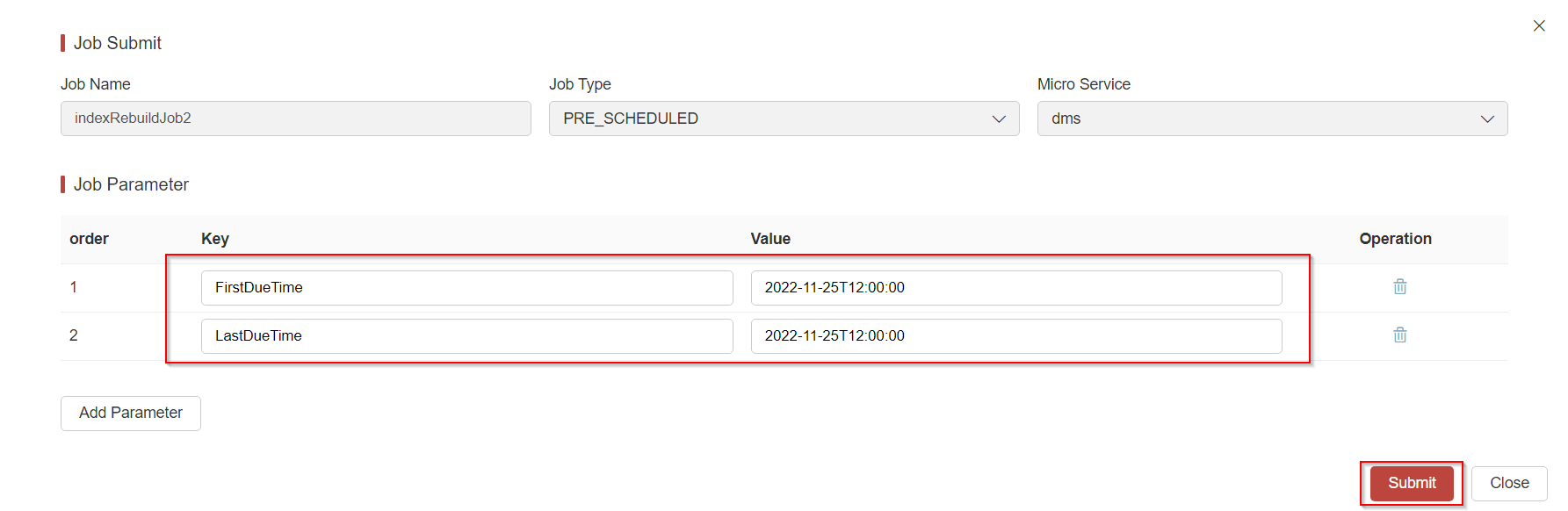Submit the job

coord(1411,484)
